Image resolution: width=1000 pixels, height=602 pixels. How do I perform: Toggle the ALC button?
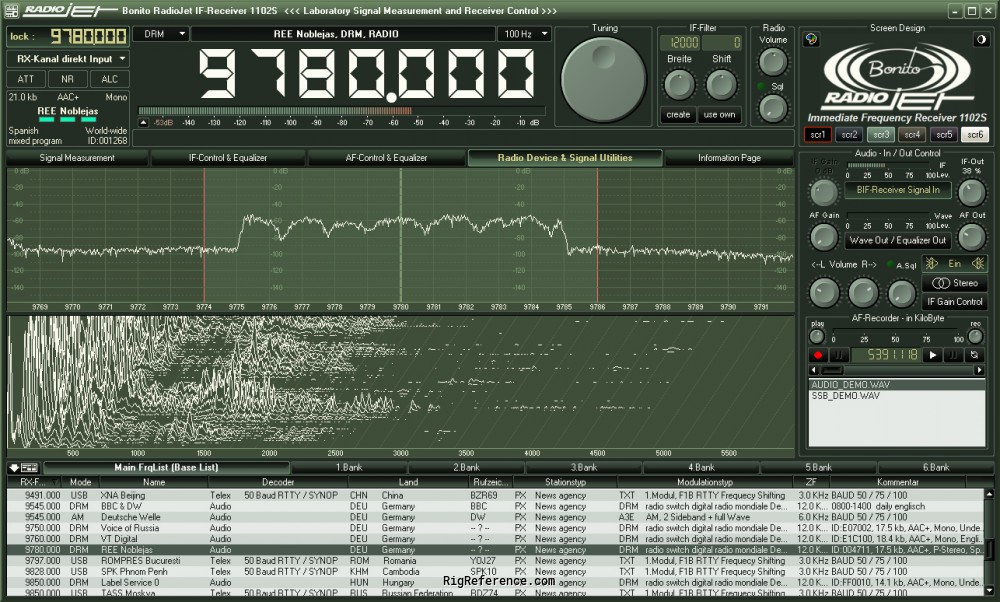tap(110, 79)
